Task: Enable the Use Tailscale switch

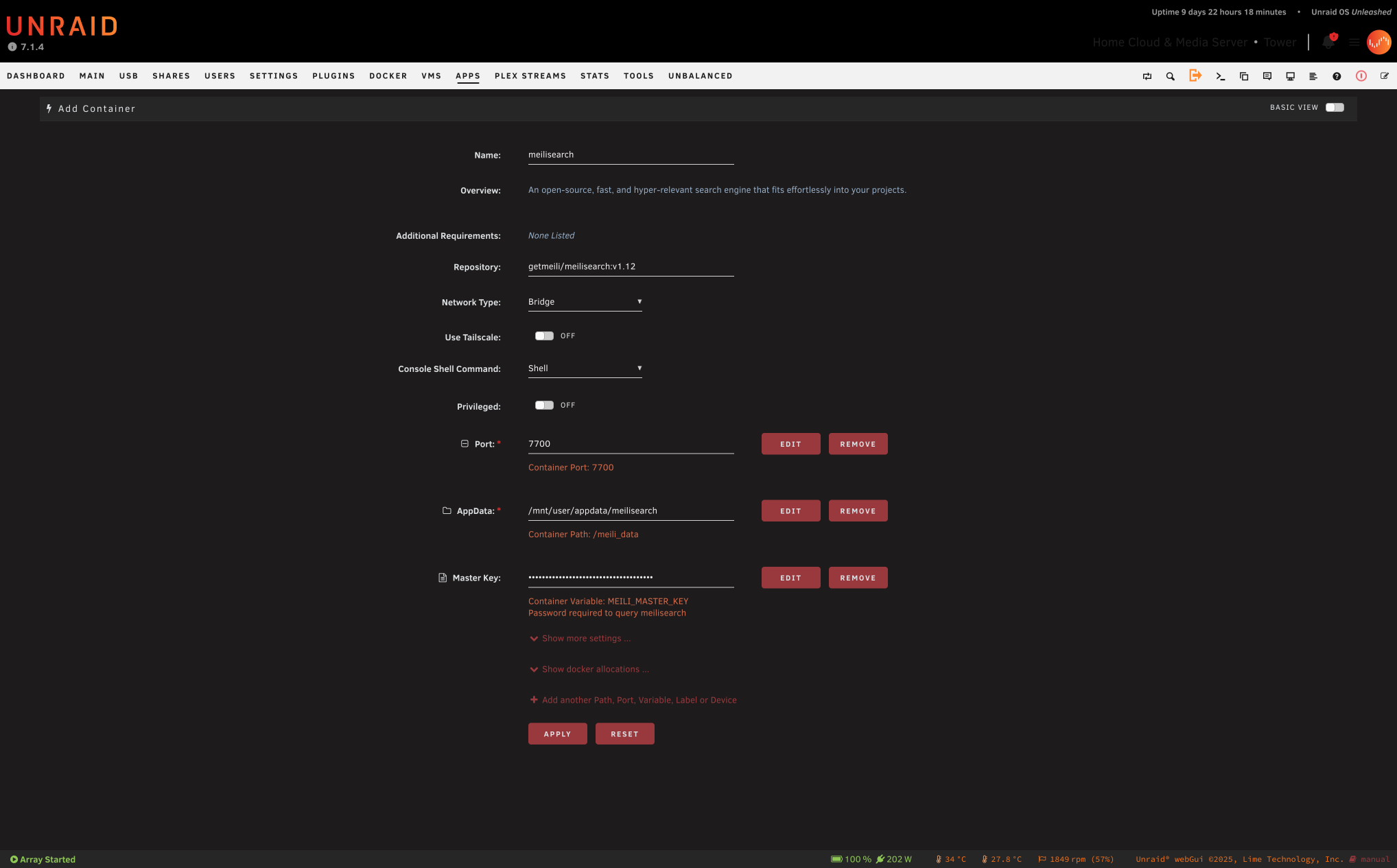Action: 544,336
